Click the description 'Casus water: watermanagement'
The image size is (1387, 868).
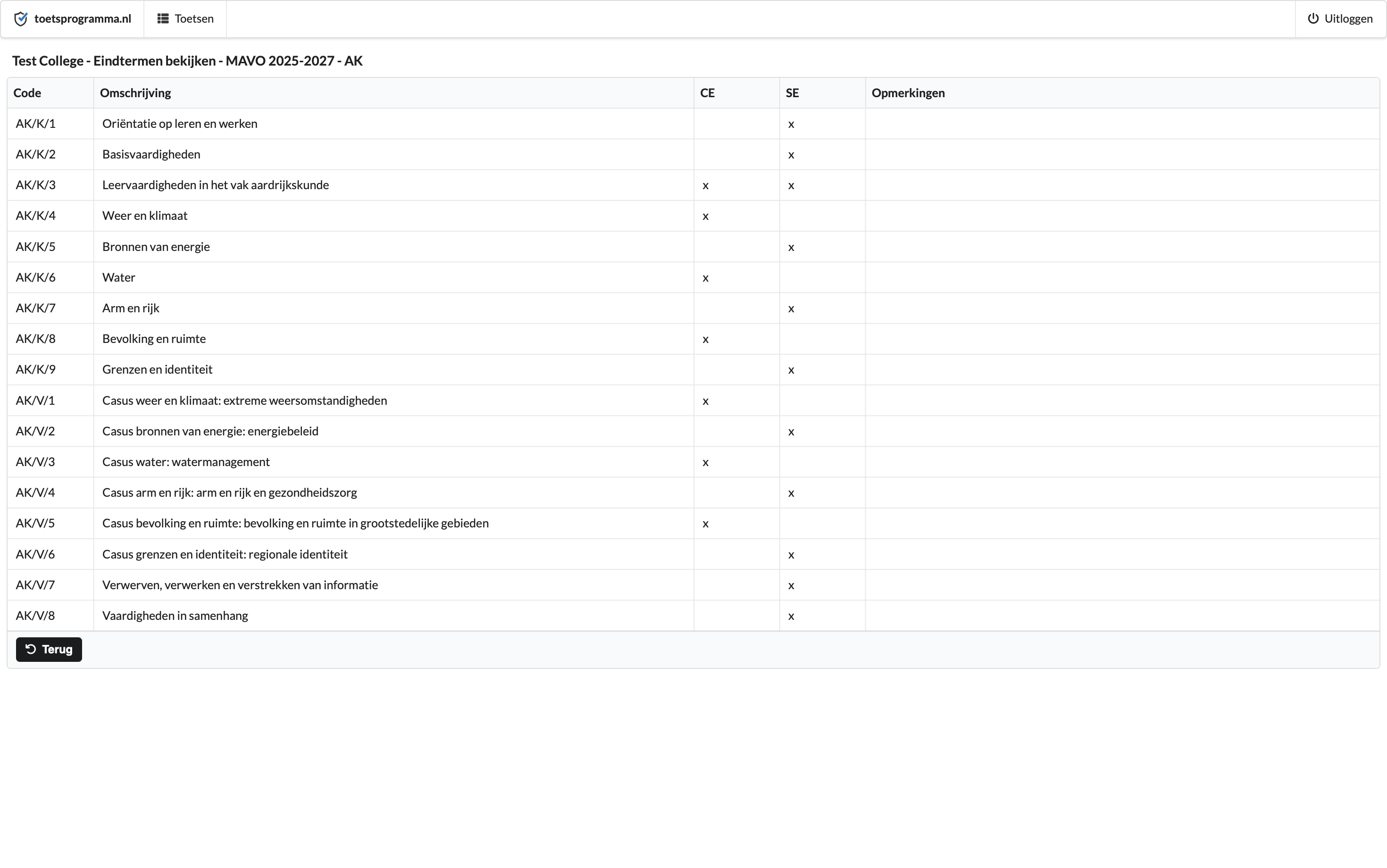(185, 462)
